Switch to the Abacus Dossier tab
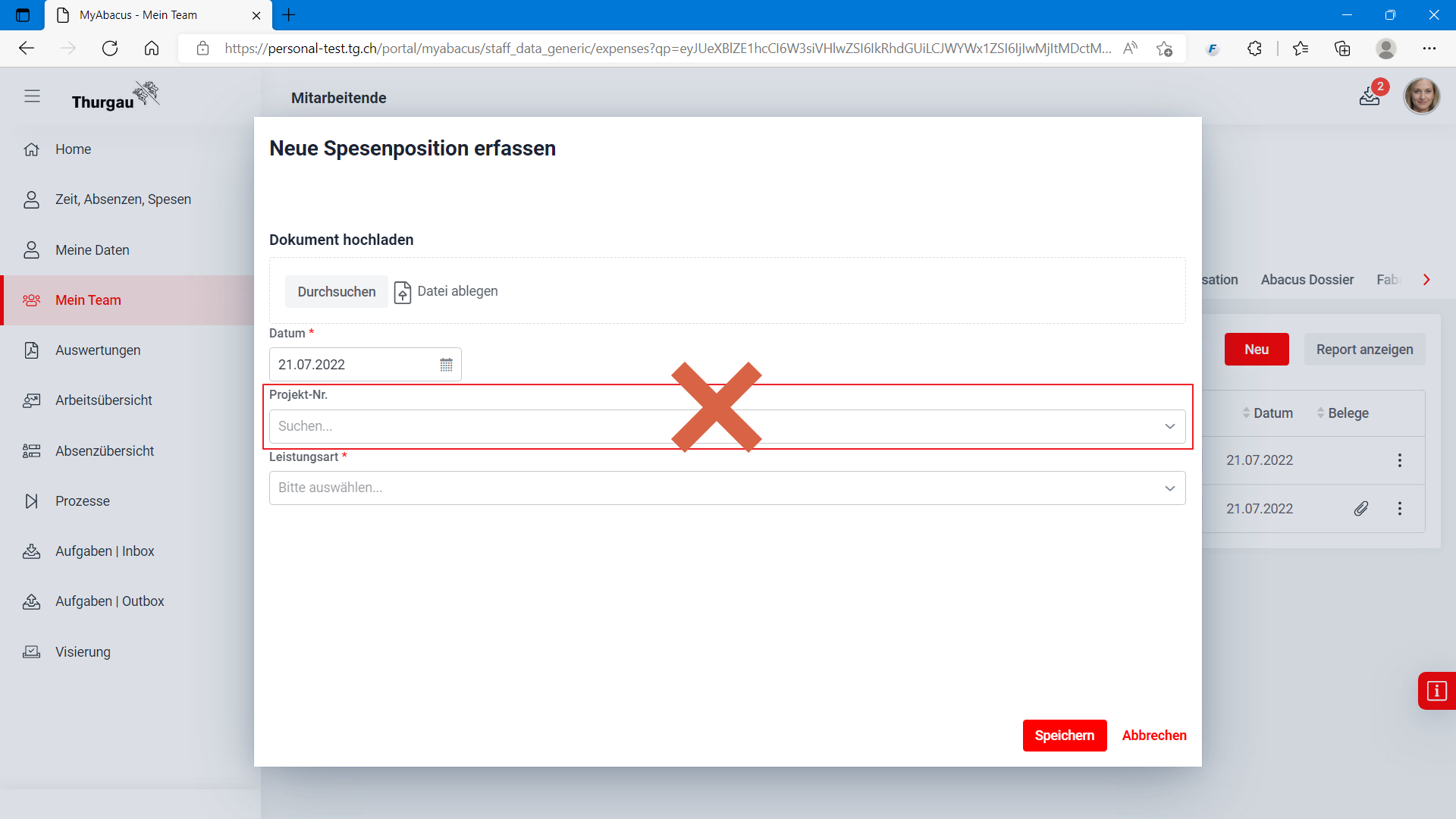 pyautogui.click(x=1307, y=280)
